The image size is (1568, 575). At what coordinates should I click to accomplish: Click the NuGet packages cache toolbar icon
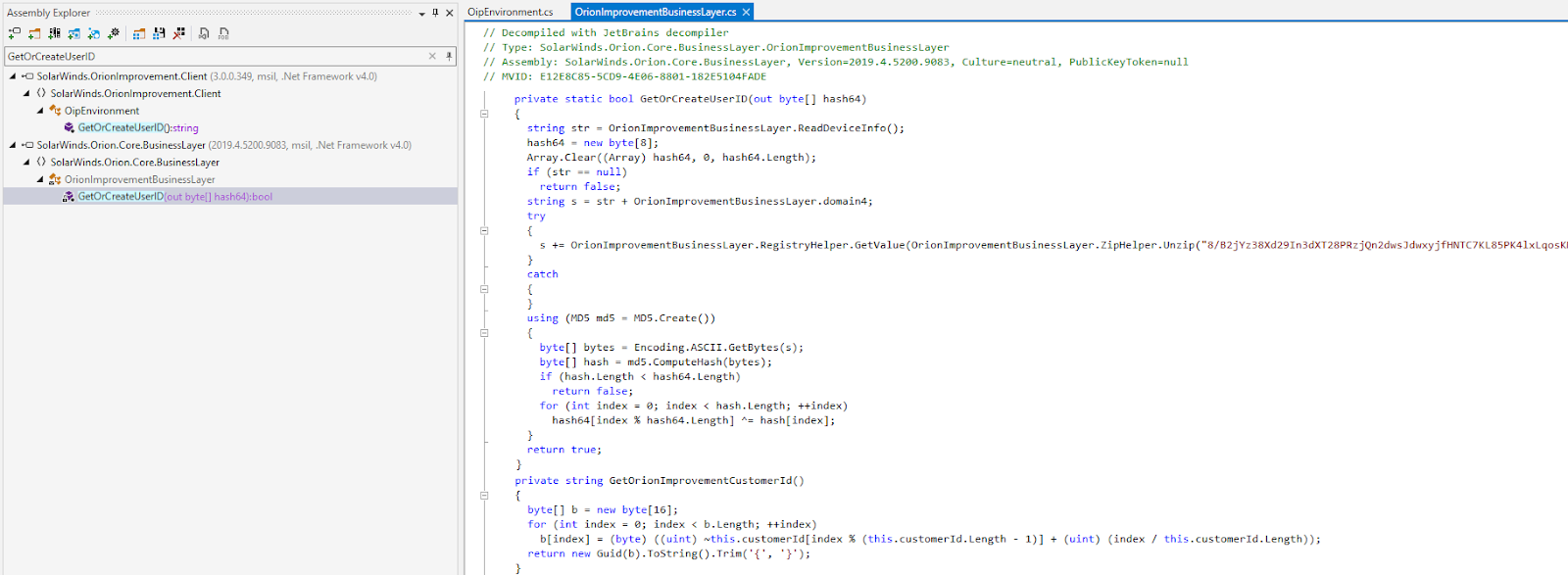93,33
